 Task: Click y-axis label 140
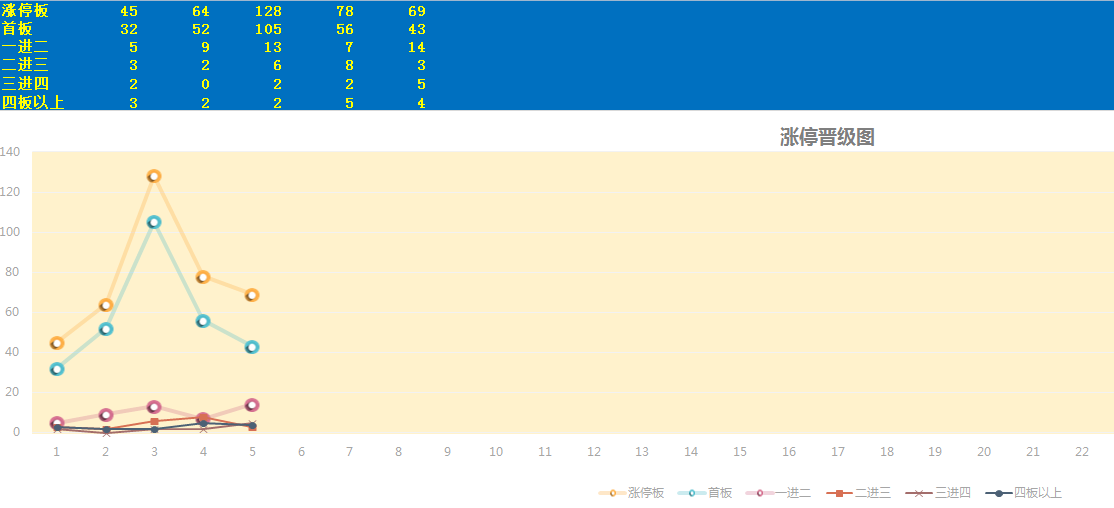tap(10, 152)
